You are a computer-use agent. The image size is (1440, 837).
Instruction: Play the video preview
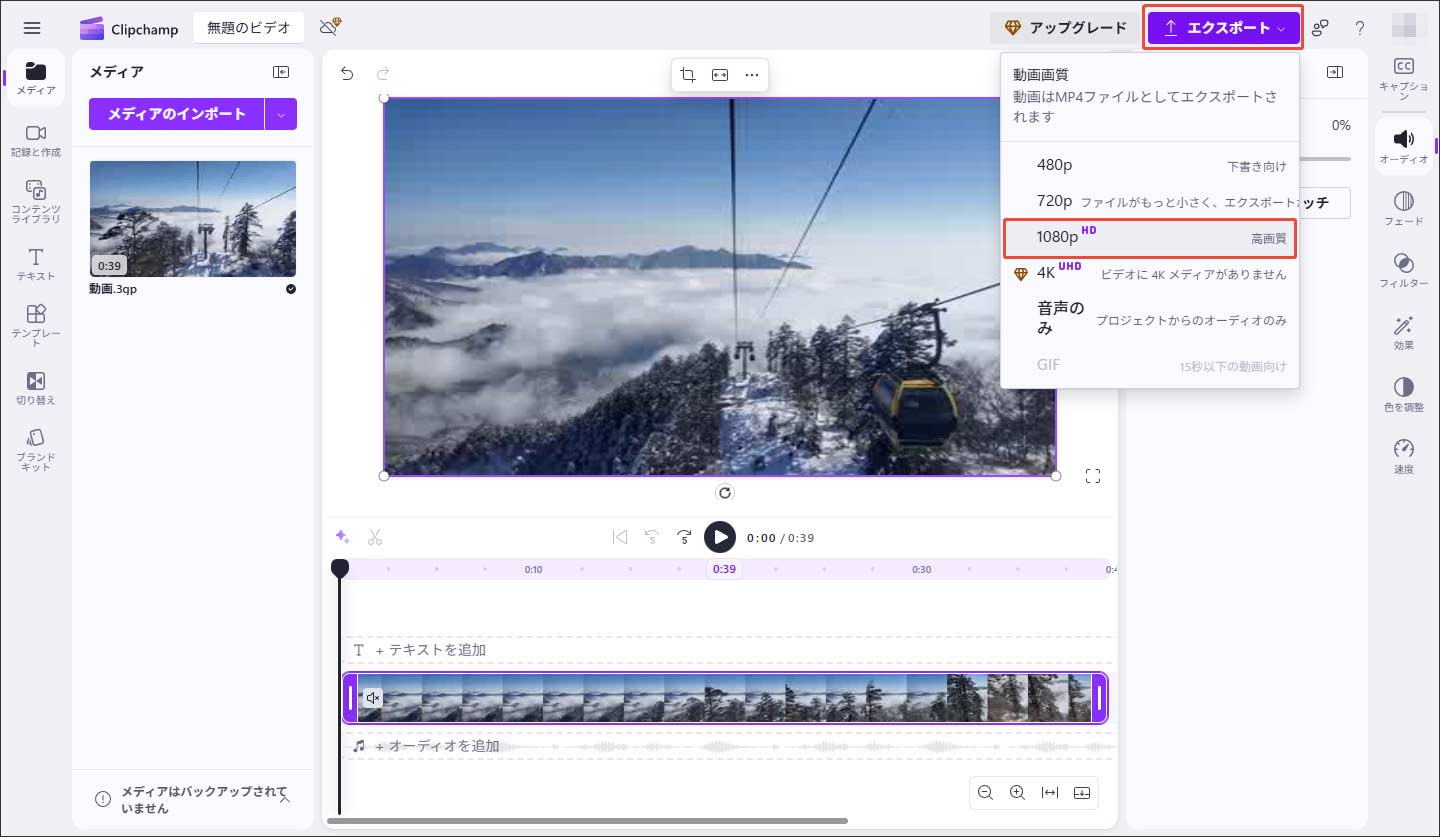click(720, 537)
